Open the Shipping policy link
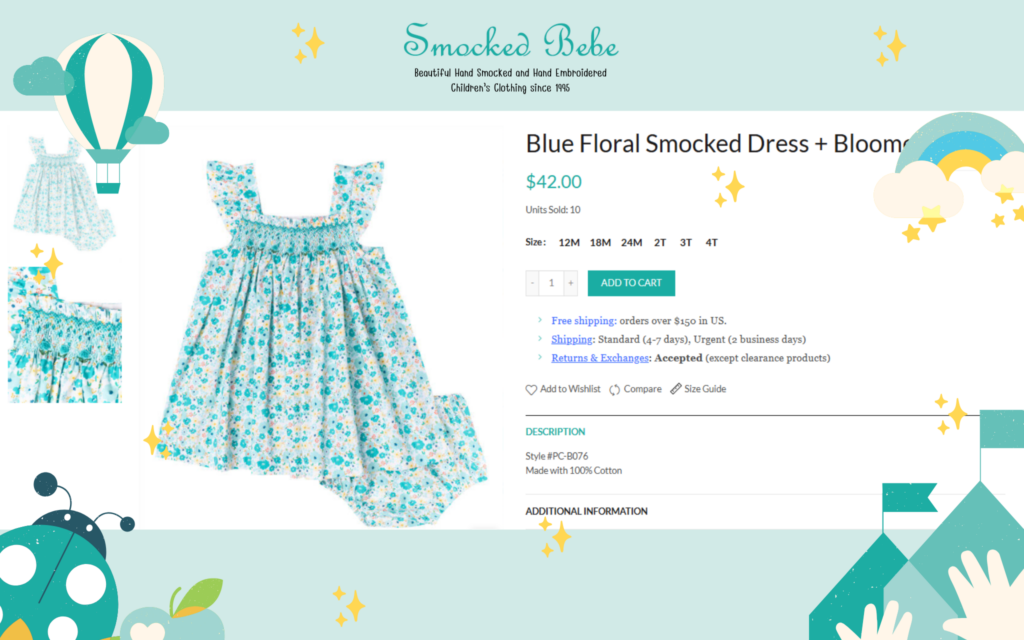This screenshot has width=1024, height=640. point(571,339)
